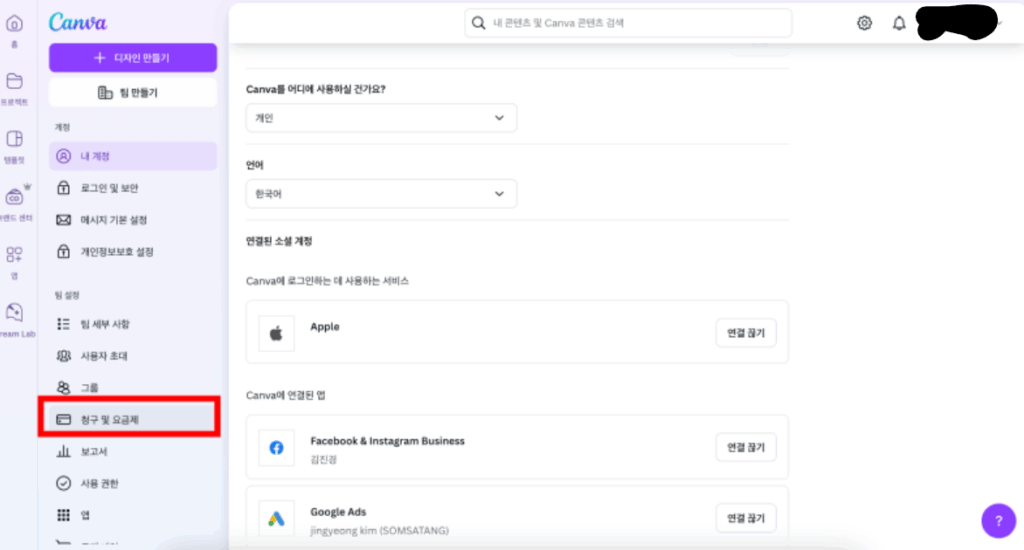Click the 그룹 group icon
Image resolution: width=1024 pixels, height=550 pixels.
63,387
